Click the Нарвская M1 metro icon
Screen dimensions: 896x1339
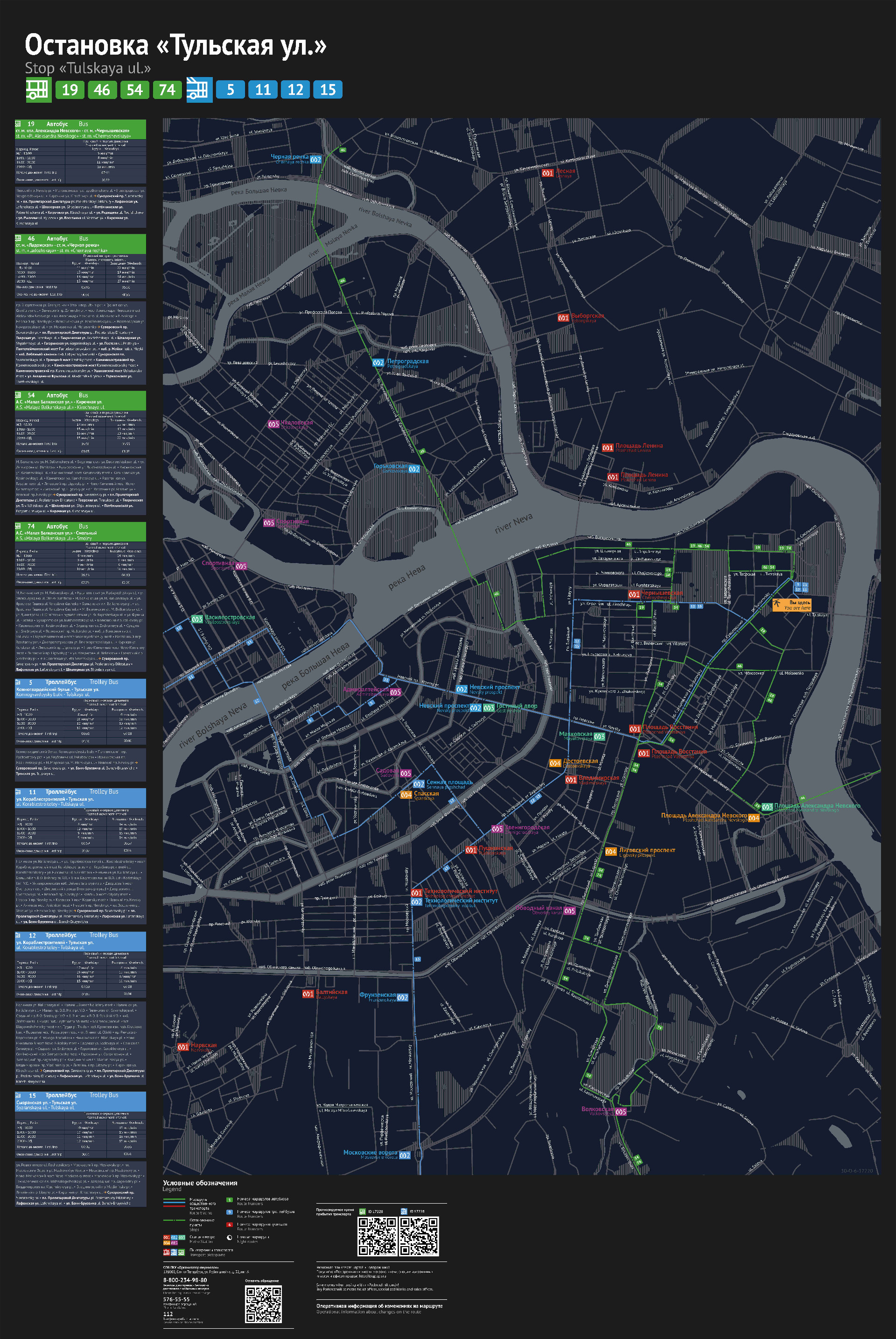coord(183,1047)
